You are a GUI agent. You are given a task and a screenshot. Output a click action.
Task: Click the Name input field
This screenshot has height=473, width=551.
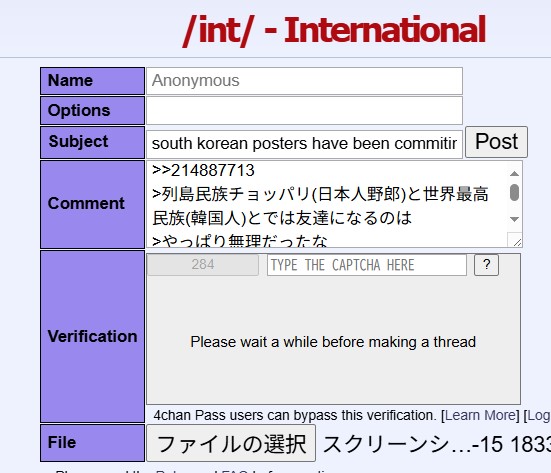pyautogui.click(x=304, y=81)
